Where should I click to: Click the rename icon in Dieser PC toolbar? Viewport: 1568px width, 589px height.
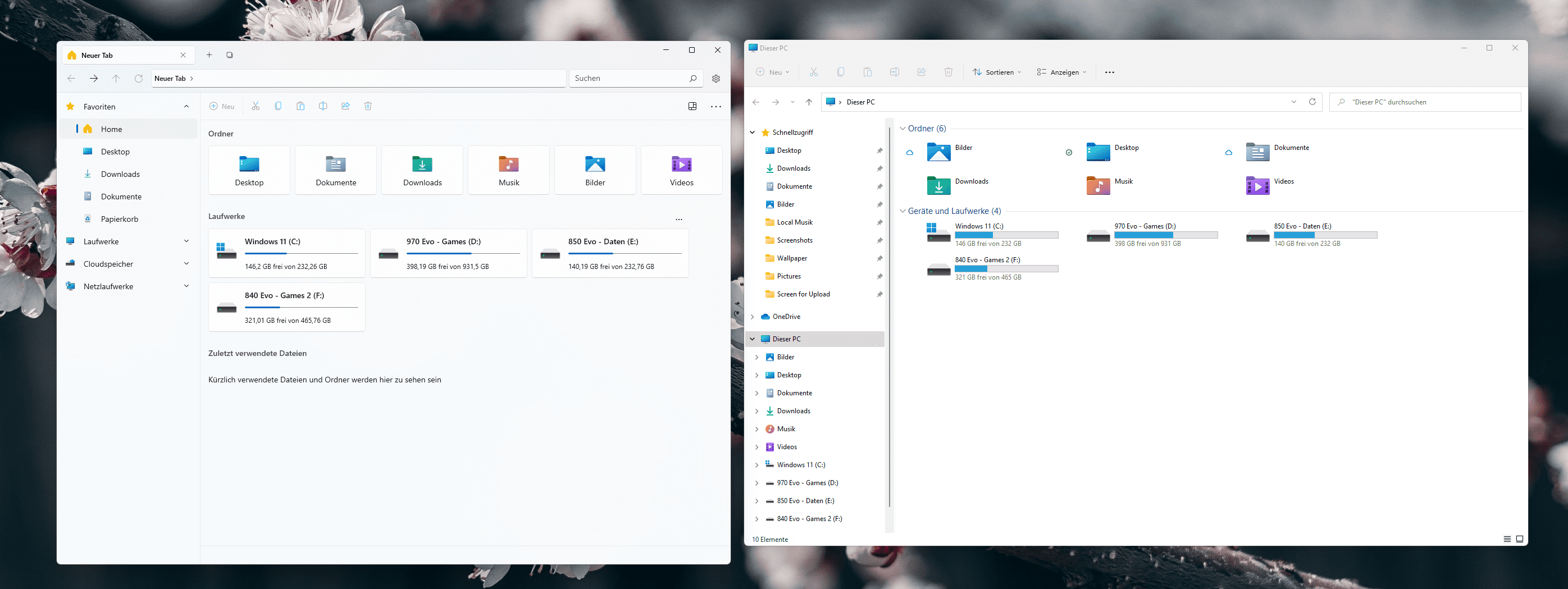pos(894,72)
